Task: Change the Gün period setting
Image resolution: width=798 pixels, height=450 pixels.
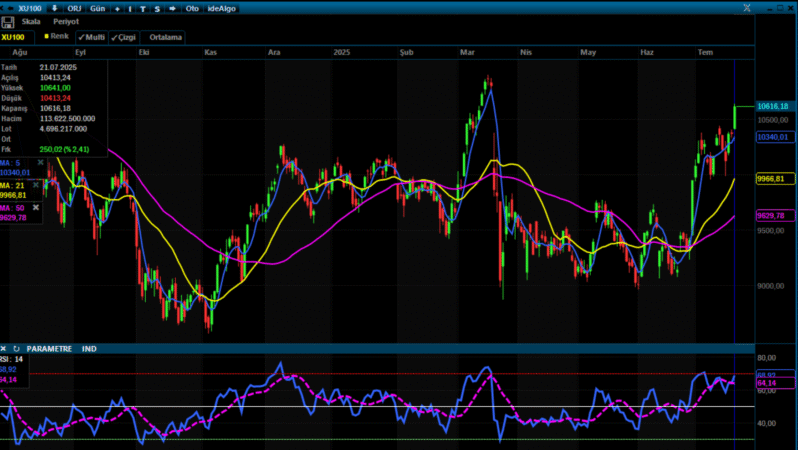Action: pos(97,9)
